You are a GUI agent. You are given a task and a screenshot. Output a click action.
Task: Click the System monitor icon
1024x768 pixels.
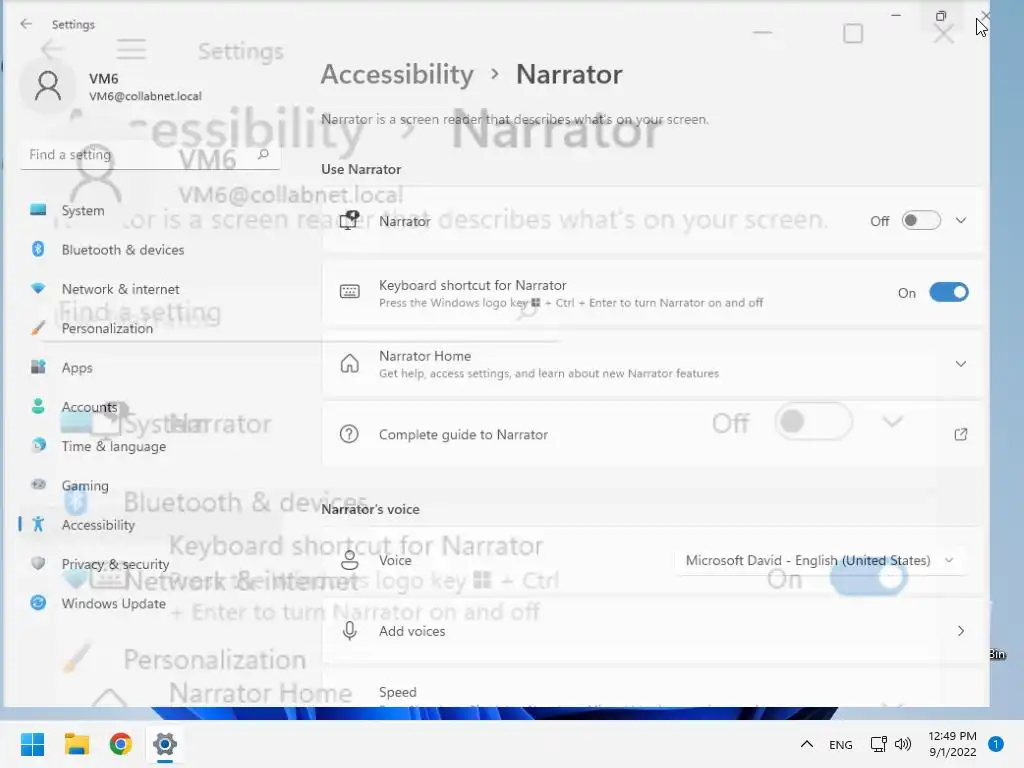click(x=39, y=210)
